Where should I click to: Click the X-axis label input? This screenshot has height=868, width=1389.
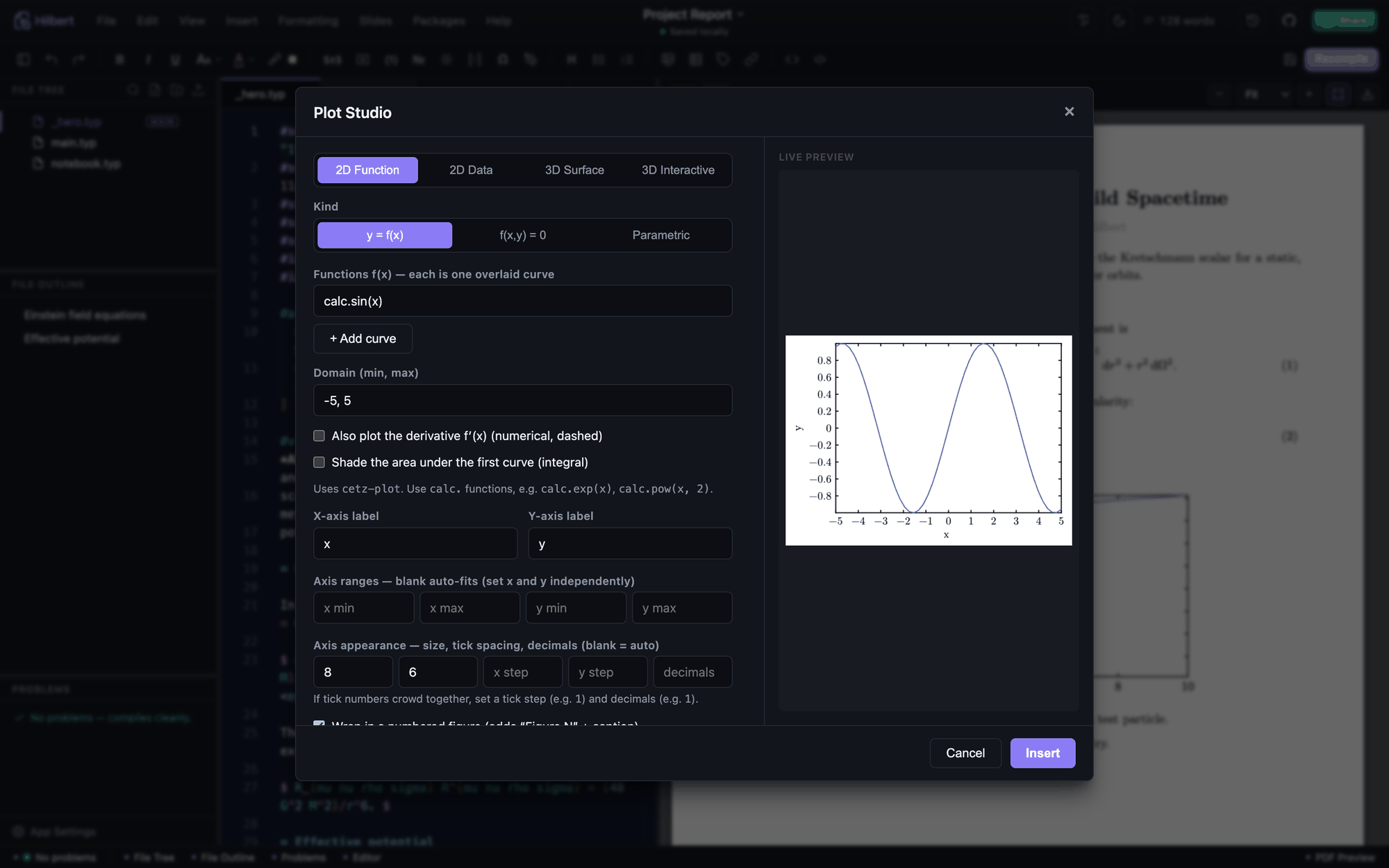coord(415,544)
